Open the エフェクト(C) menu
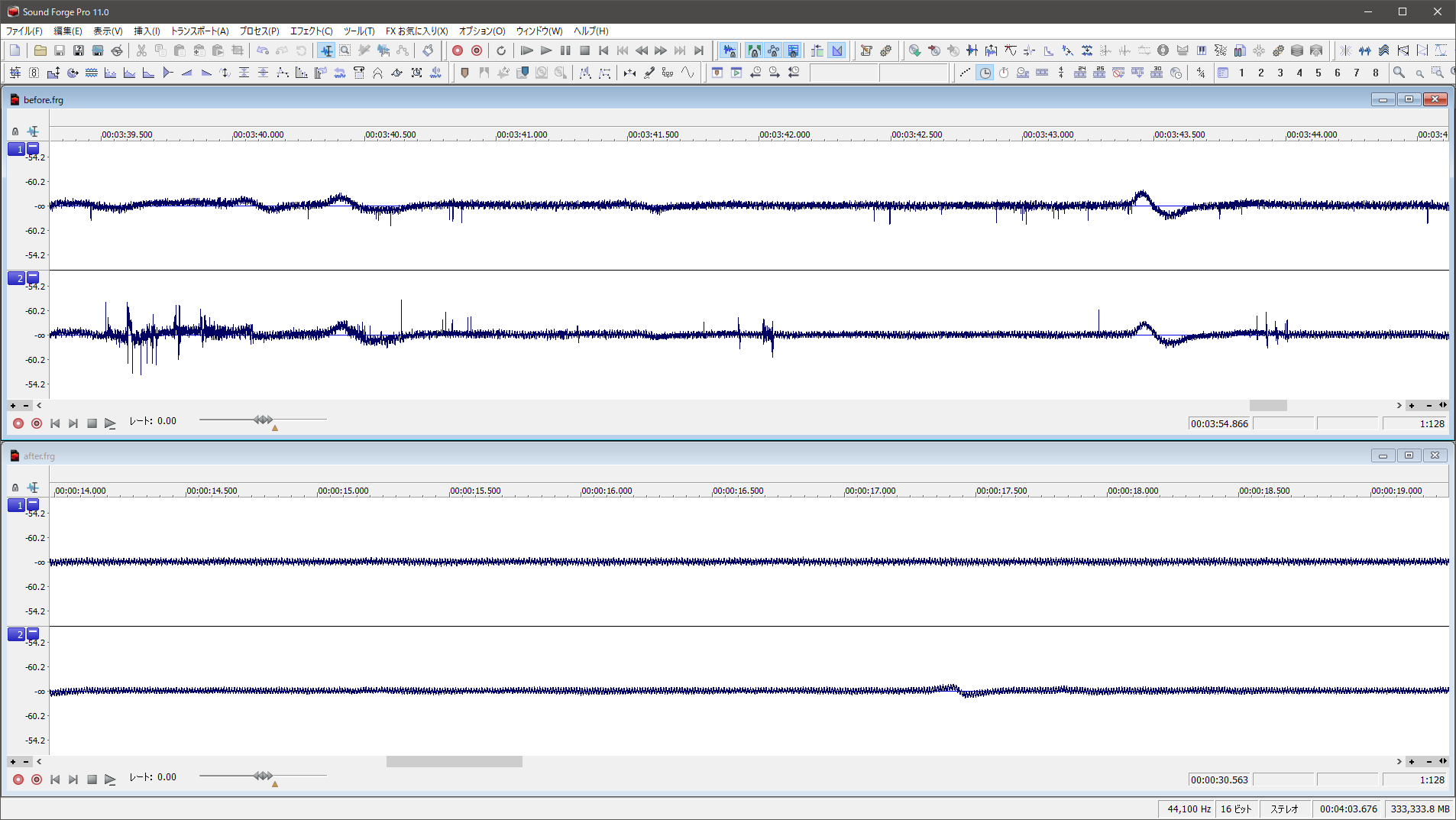Image resolution: width=1456 pixels, height=820 pixels. click(x=311, y=31)
